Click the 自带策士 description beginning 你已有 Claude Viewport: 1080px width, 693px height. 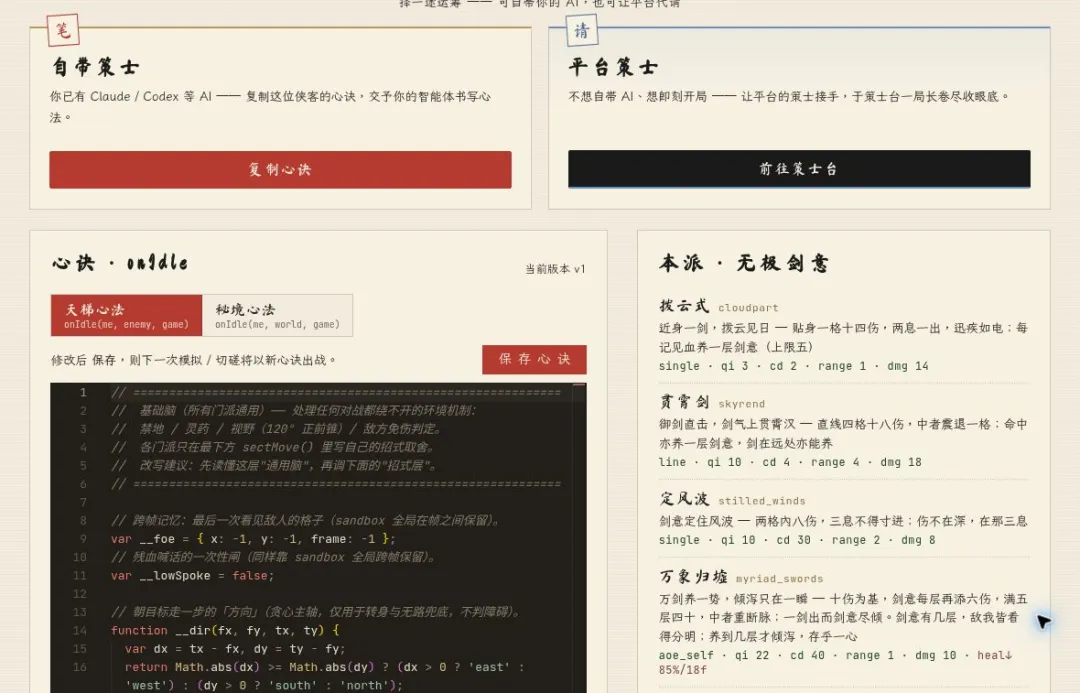click(x=270, y=106)
